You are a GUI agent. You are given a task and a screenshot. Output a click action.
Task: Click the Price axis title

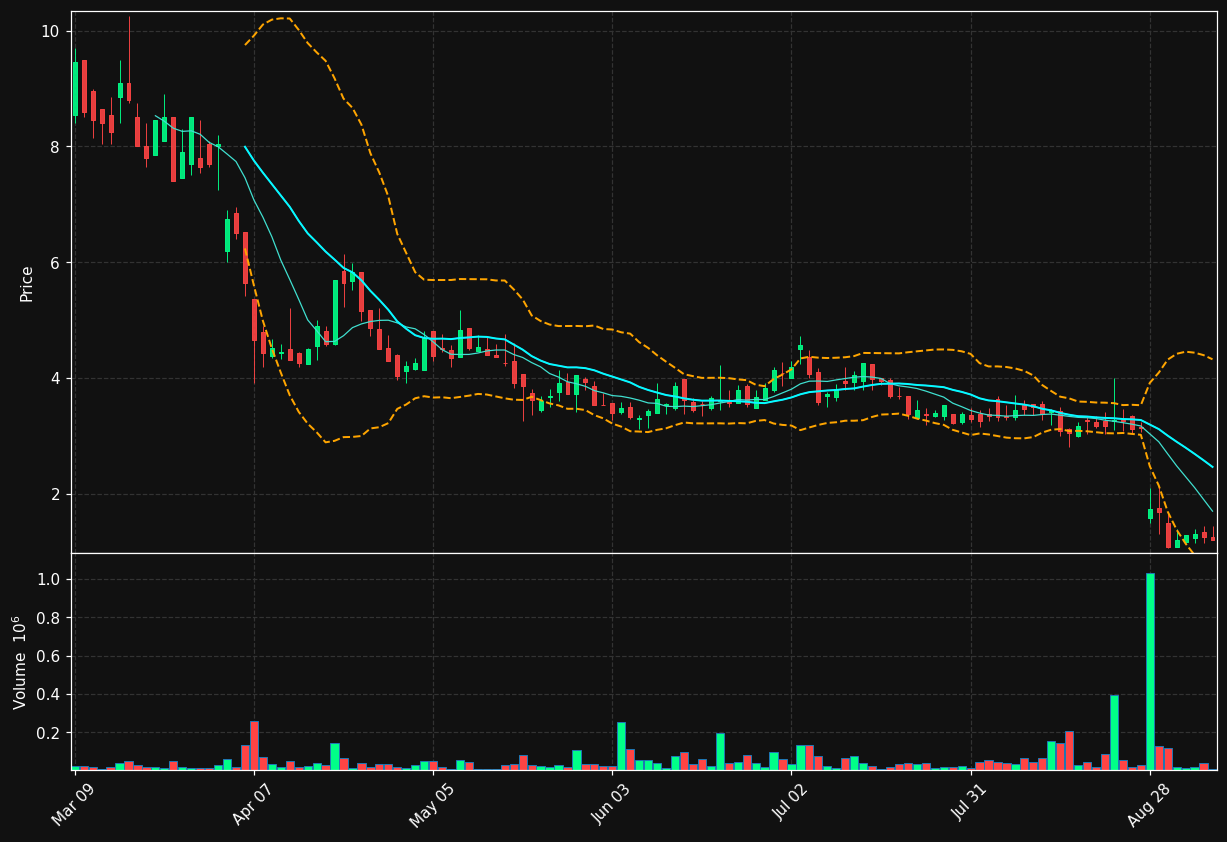pyautogui.click(x=27, y=284)
